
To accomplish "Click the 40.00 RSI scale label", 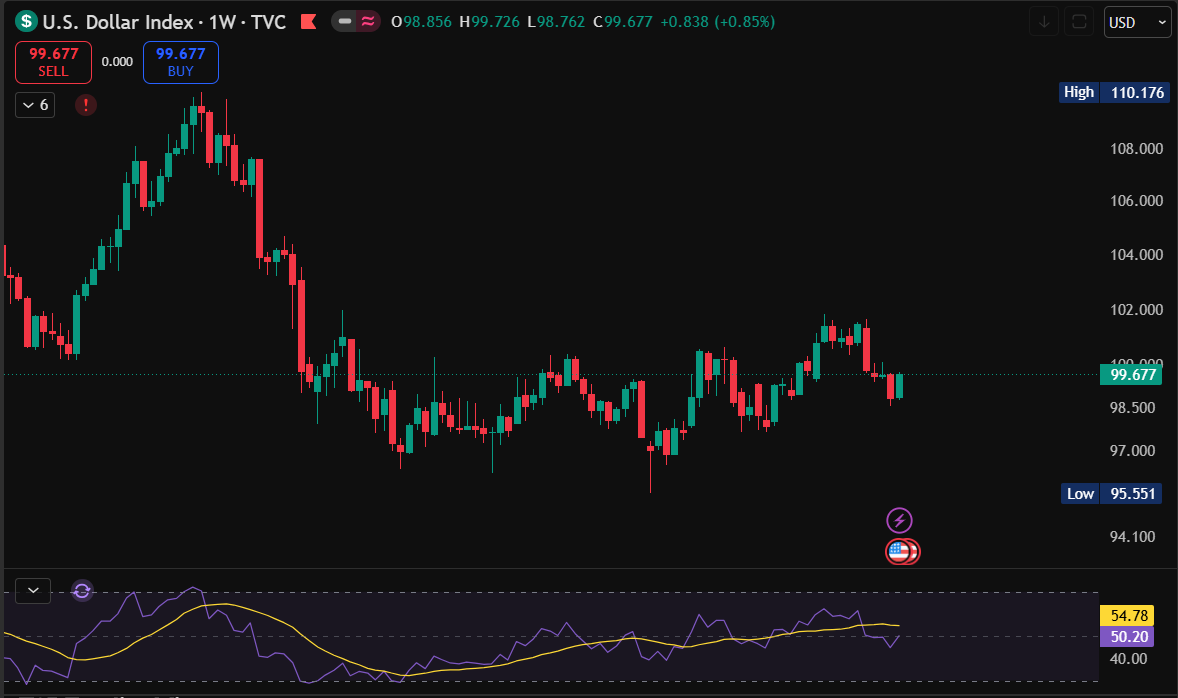I will pos(1128,659).
